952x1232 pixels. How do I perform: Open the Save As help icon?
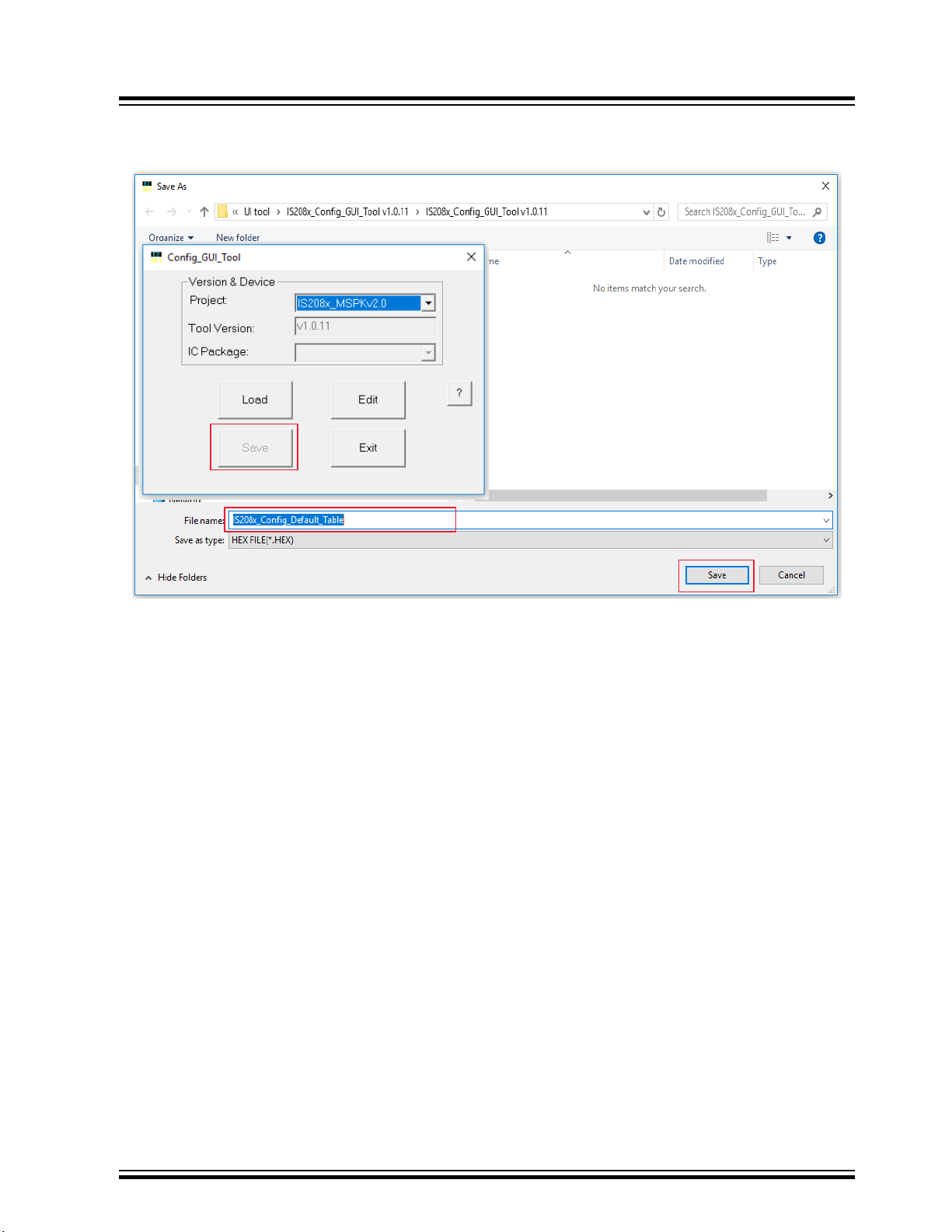(x=819, y=238)
